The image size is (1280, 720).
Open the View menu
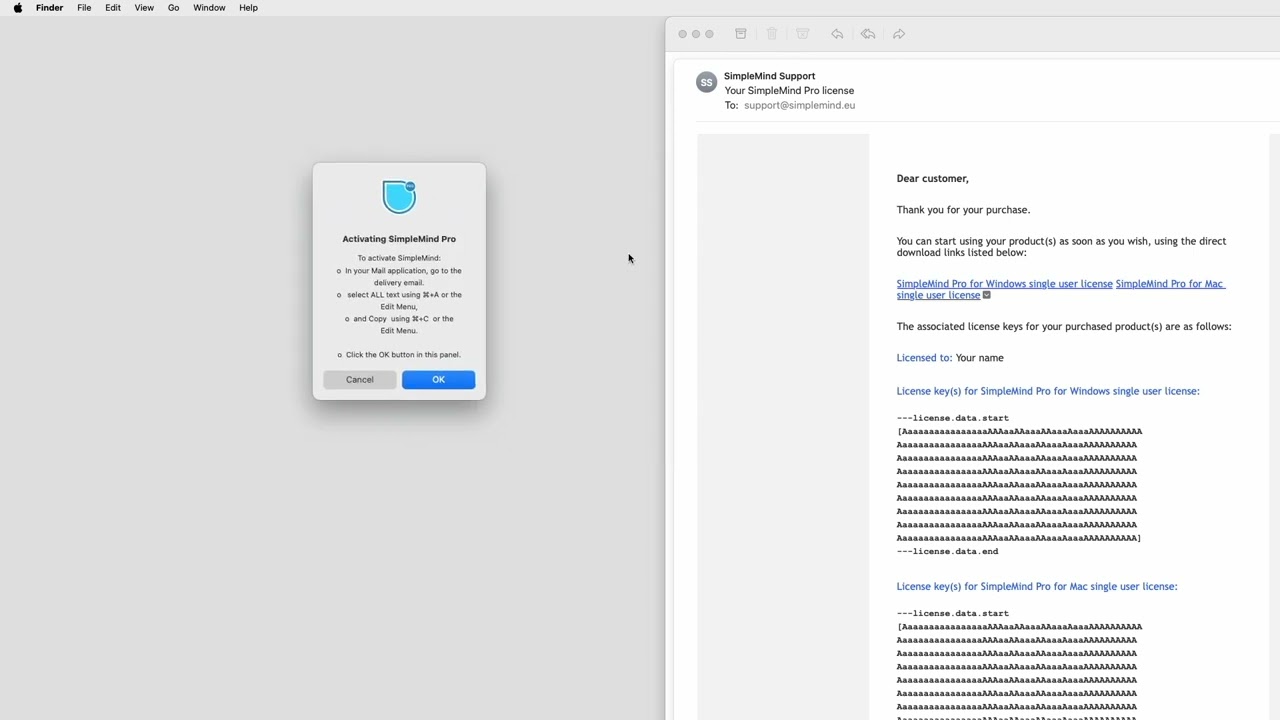[144, 8]
